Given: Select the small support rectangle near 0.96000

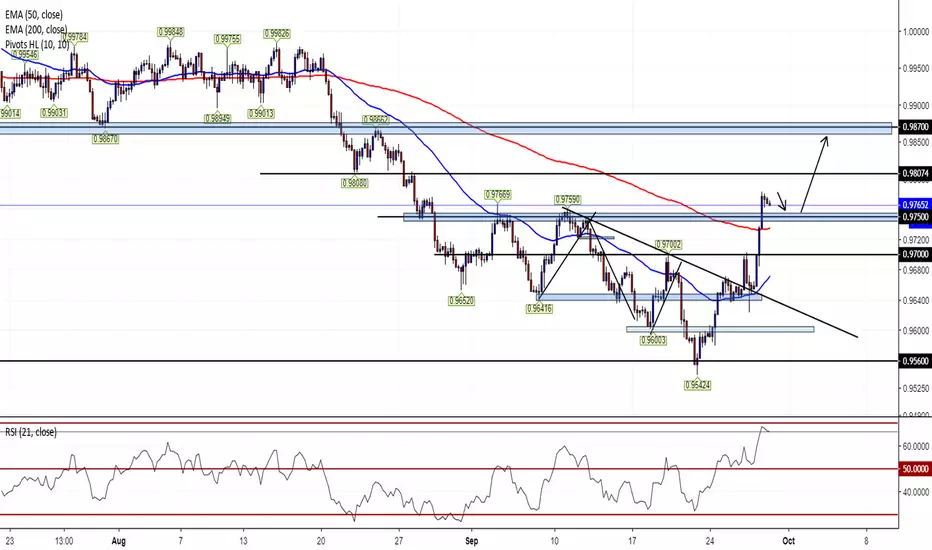Looking at the screenshot, I should (720, 329).
